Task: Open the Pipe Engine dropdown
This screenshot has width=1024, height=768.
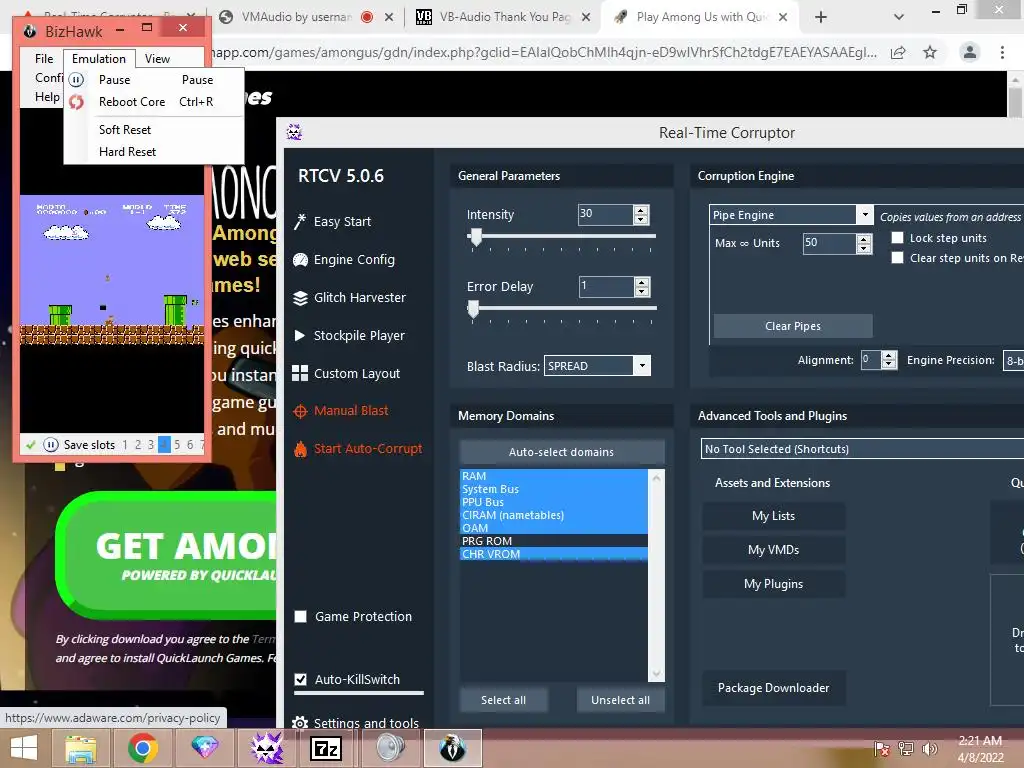Action: click(x=865, y=215)
